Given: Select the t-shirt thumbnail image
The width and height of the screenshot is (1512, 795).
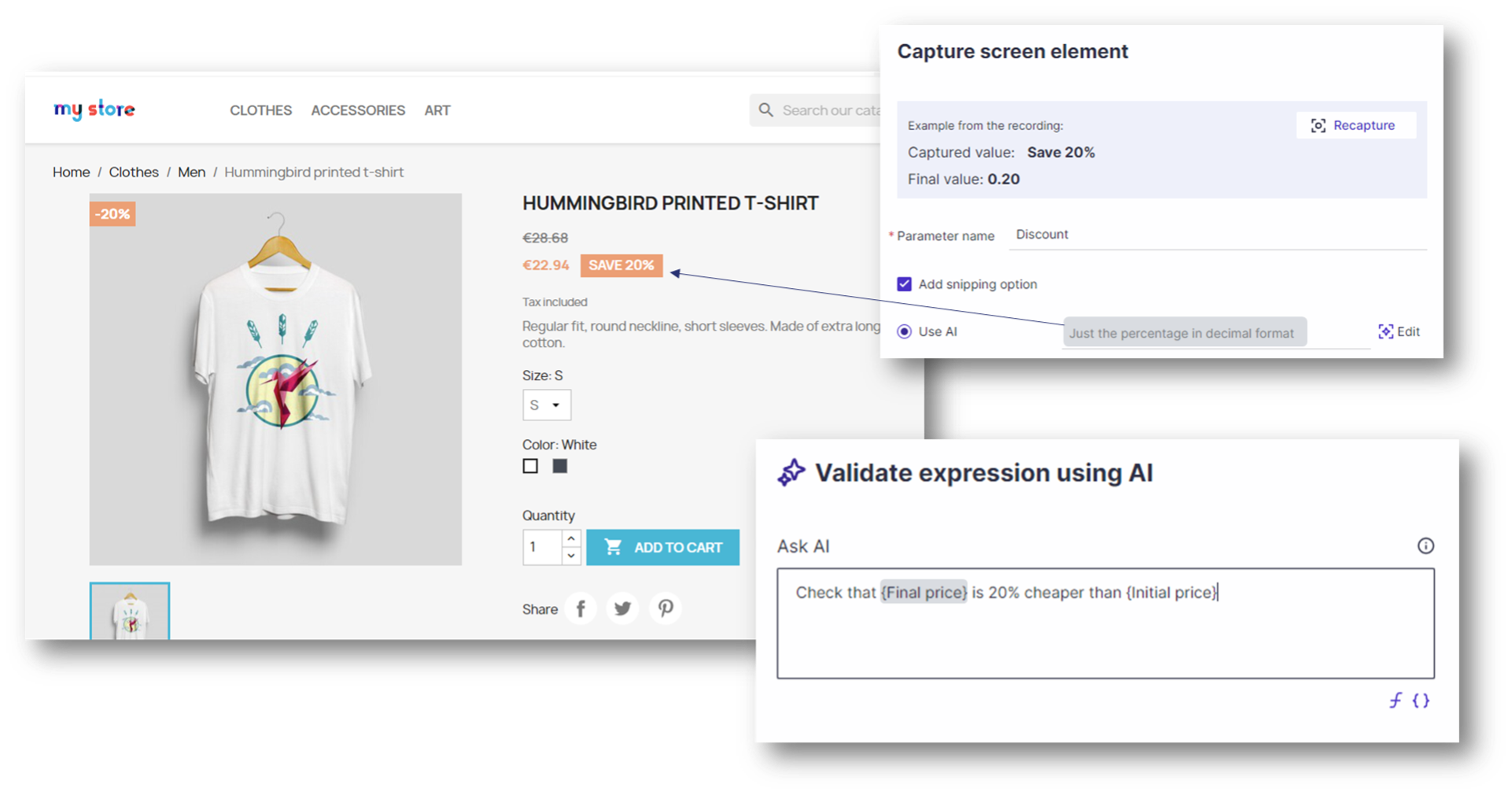Looking at the screenshot, I should click(x=130, y=612).
